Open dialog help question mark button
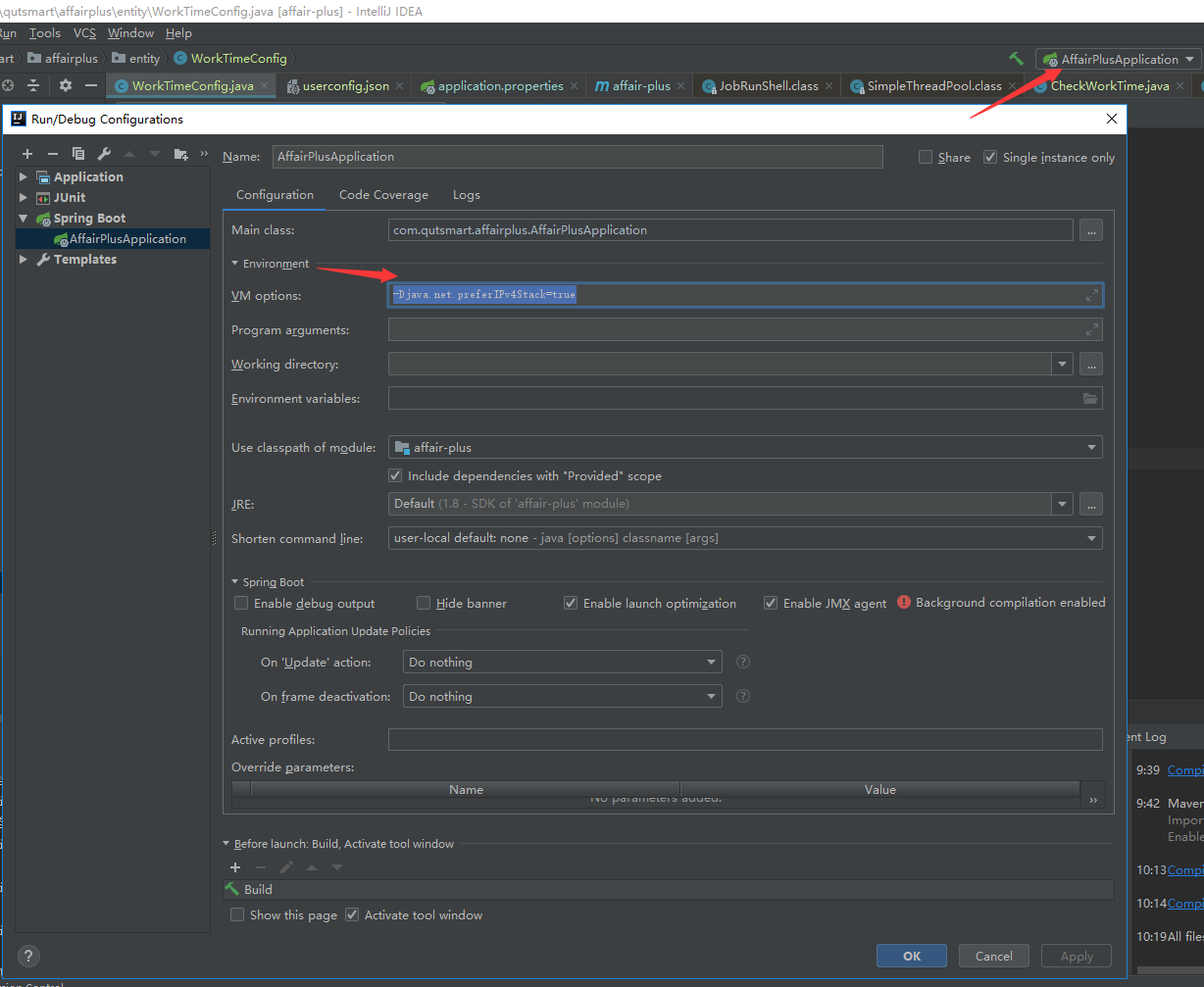This screenshot has height=987, width=1204. pos(28,957)
